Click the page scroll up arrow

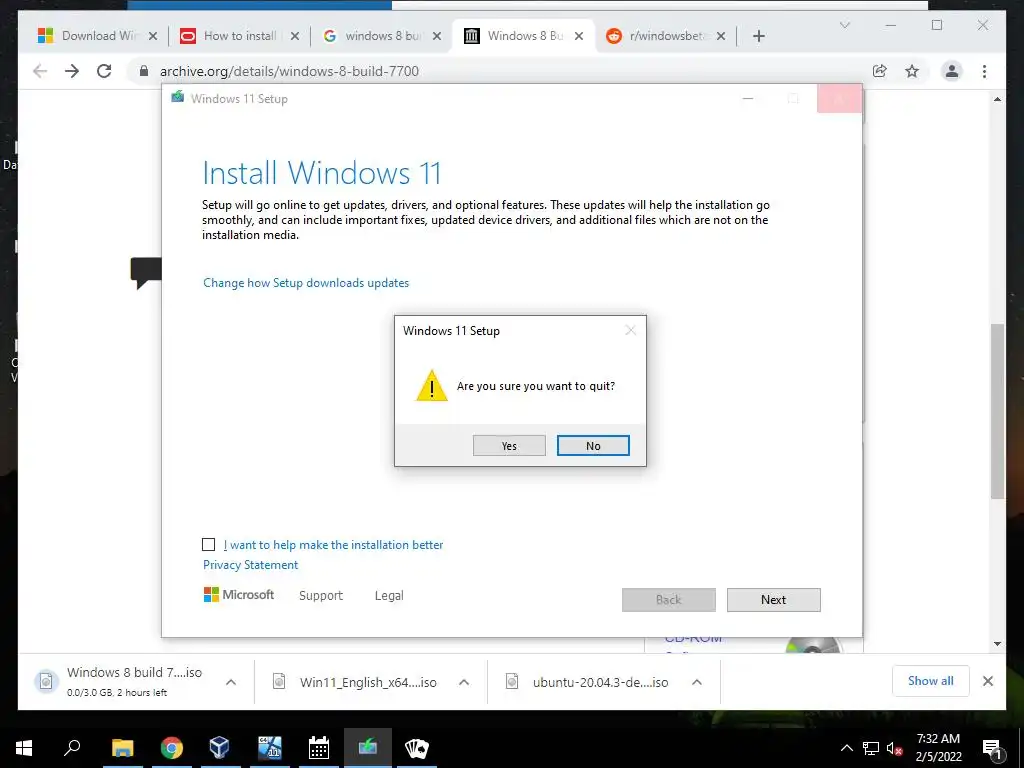pos(997,99)
